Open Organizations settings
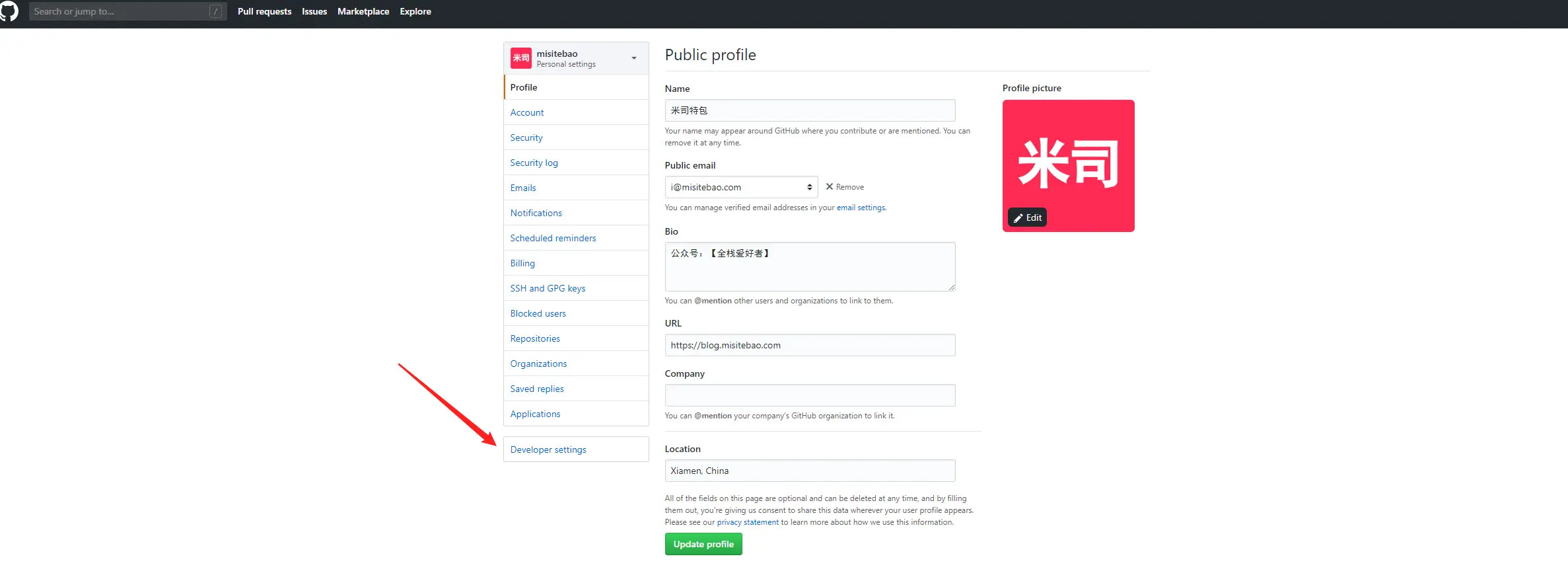The image size is (1568, 581). [x=576, y=364]
